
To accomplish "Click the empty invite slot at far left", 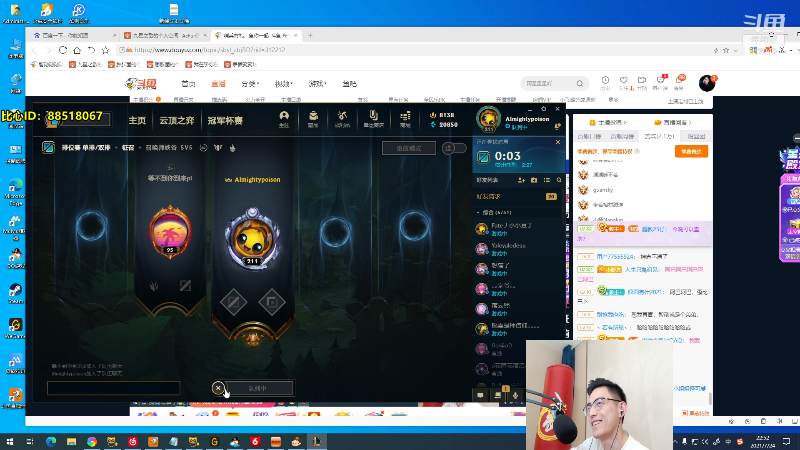I will pyautogui.click(x=91, y=226).
